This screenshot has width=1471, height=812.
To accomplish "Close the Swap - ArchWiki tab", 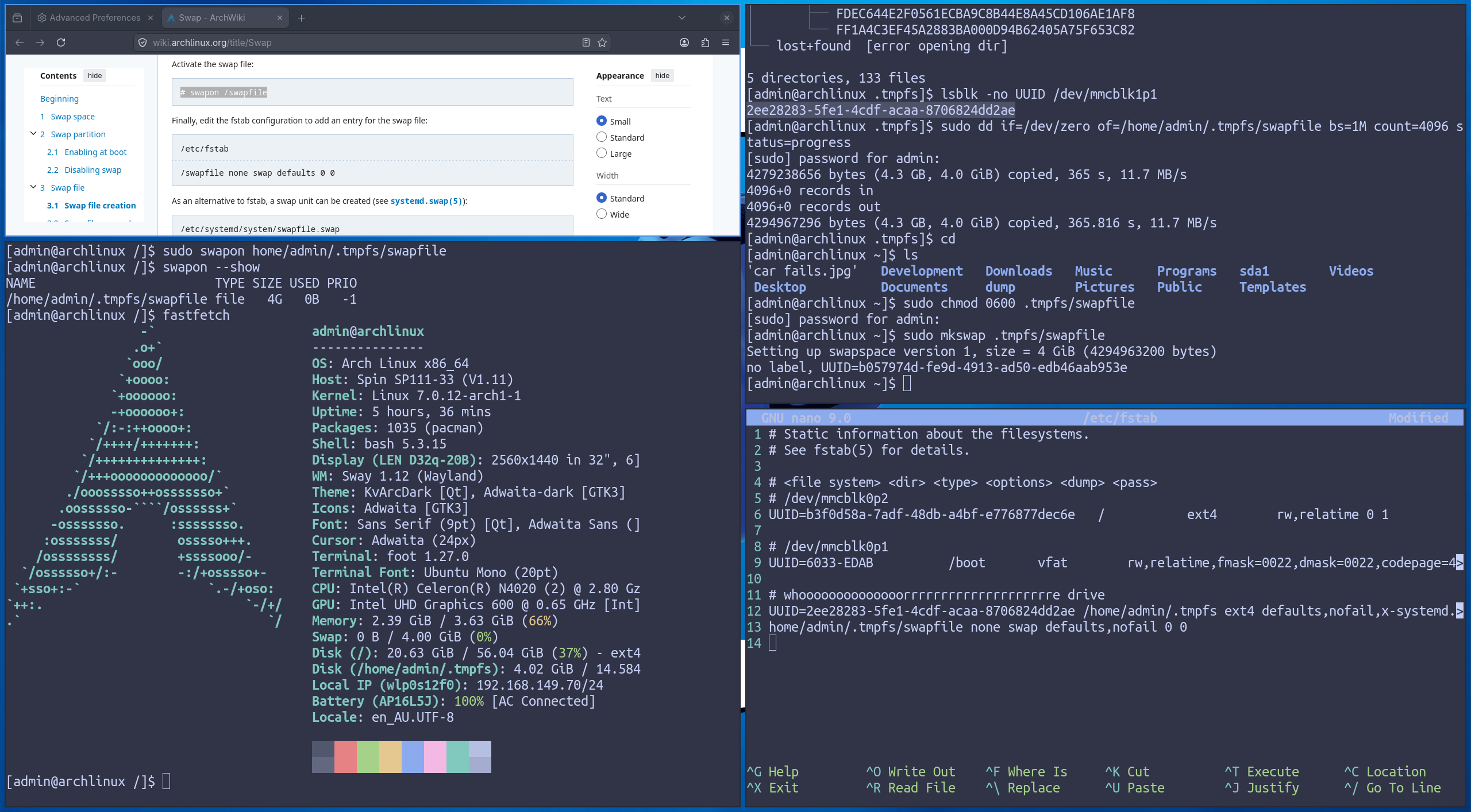I will point(280,18).
